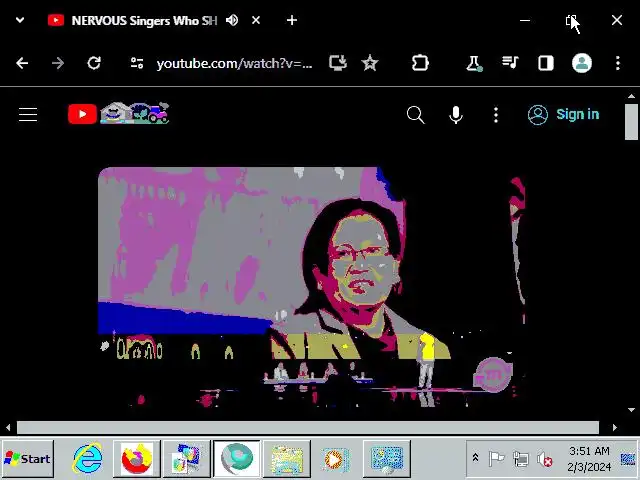Click the horizontal scroll right arrow
The height and width of the screenshot is (480, 640).
615,427
